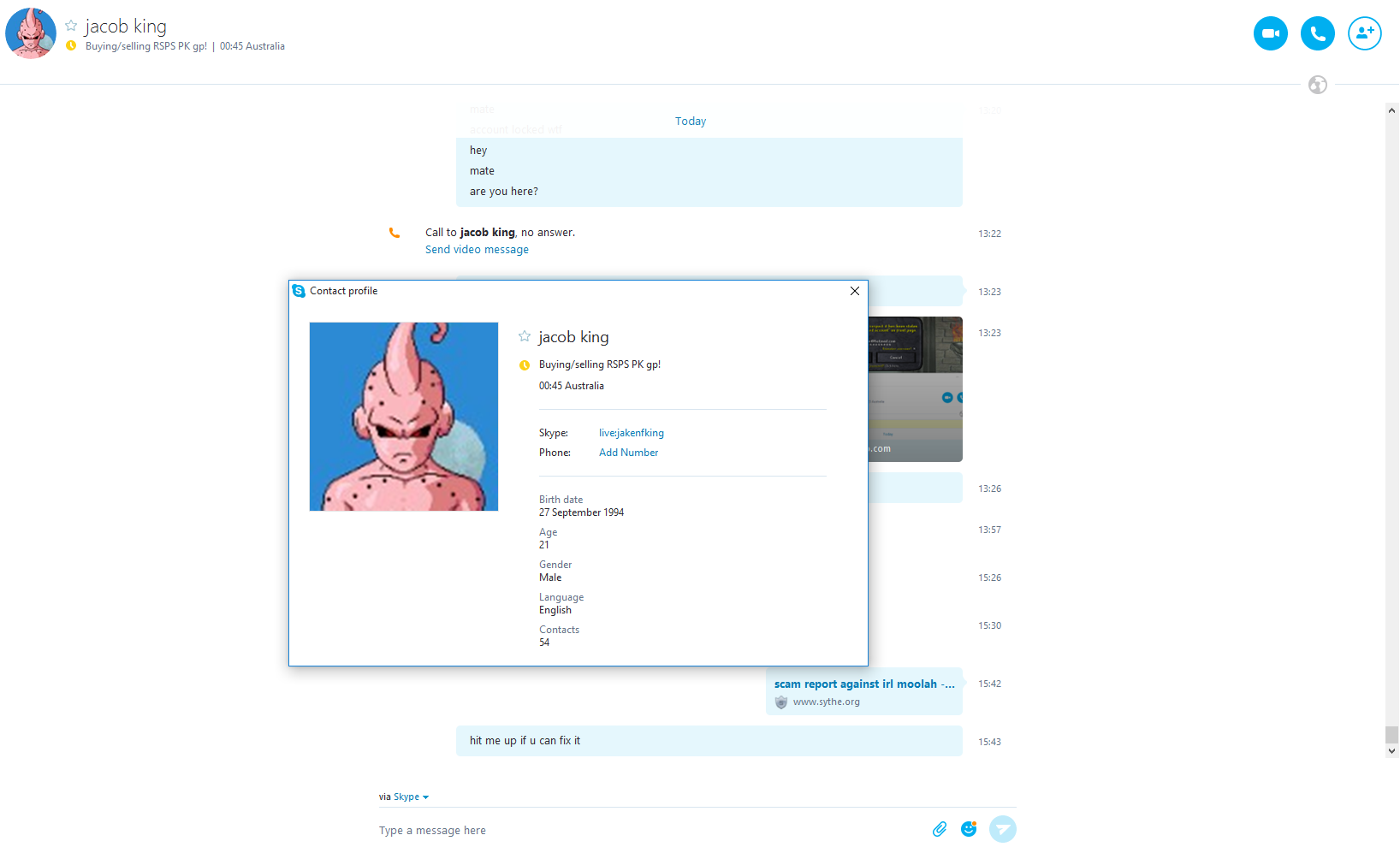Click jacob king name in chat header

pos(126,27)
